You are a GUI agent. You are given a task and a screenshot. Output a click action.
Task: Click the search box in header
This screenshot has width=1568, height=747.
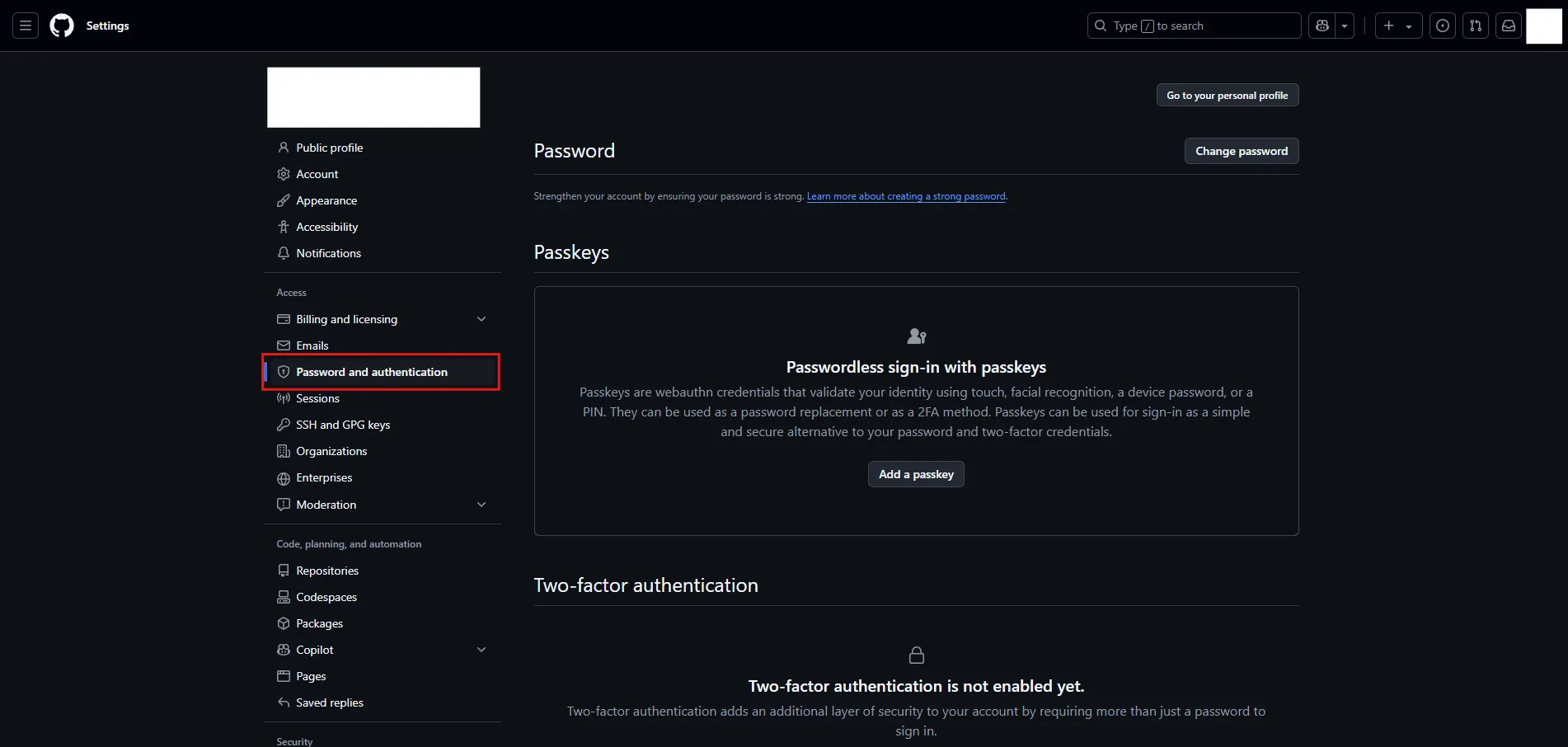[x=1194, y=26]
